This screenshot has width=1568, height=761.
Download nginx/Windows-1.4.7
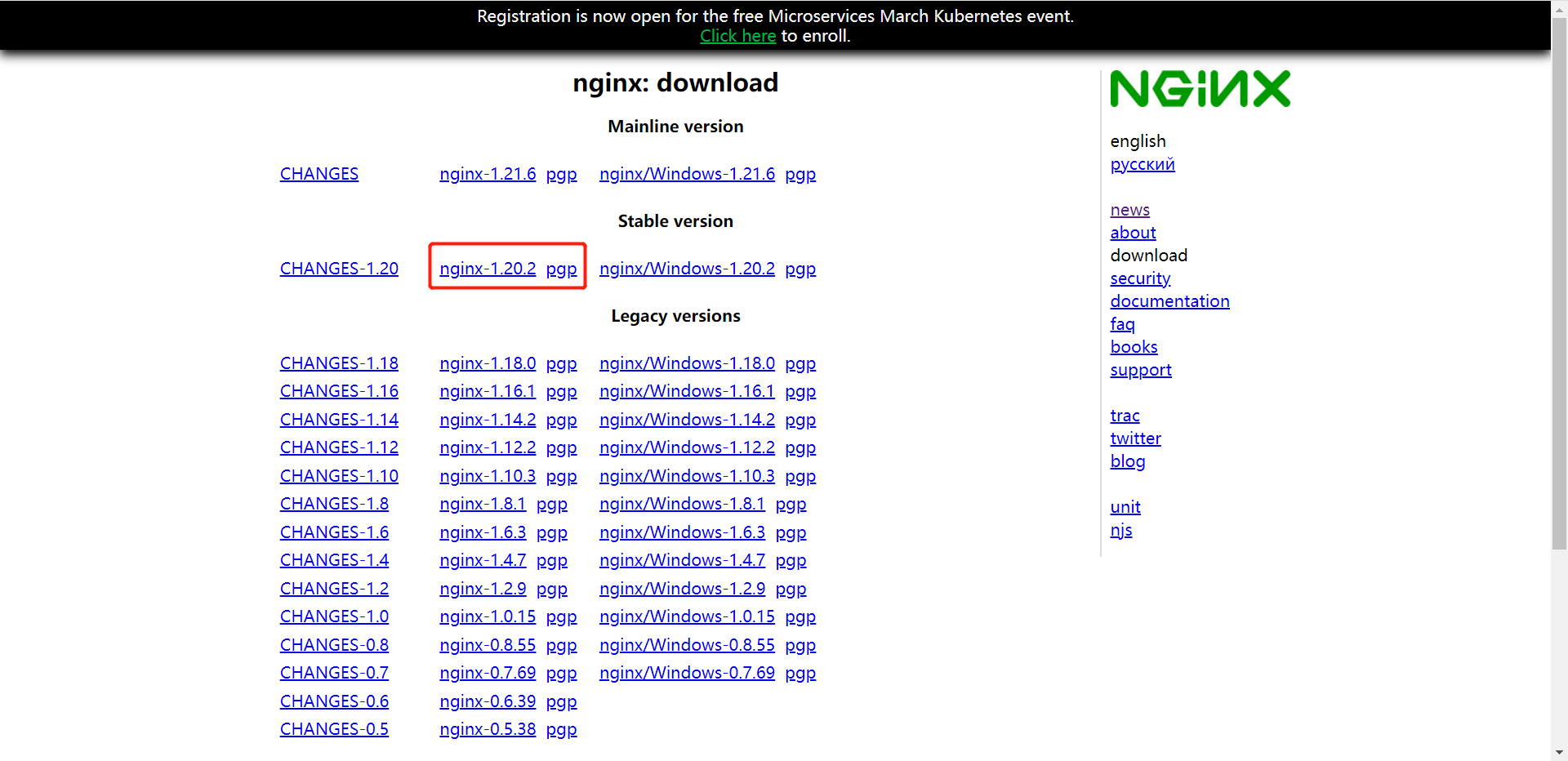coord(682,560)
